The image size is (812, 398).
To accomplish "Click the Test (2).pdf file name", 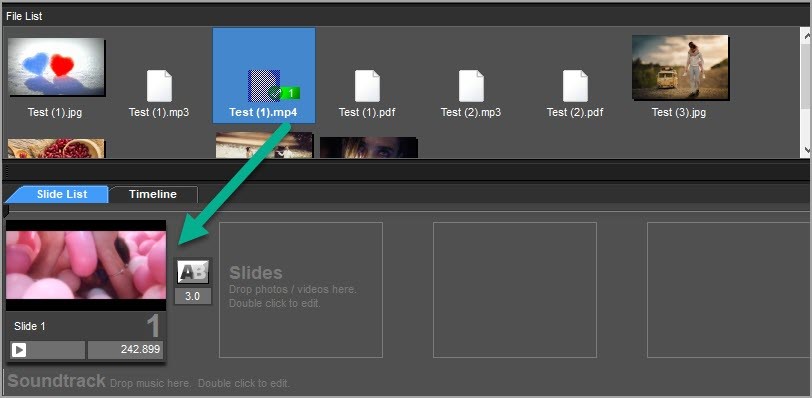I will pos(575,112).
